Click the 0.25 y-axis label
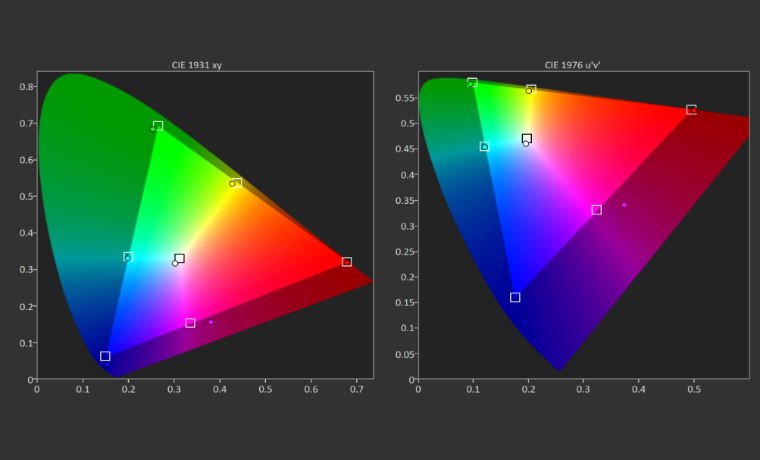 coord(405,252)
